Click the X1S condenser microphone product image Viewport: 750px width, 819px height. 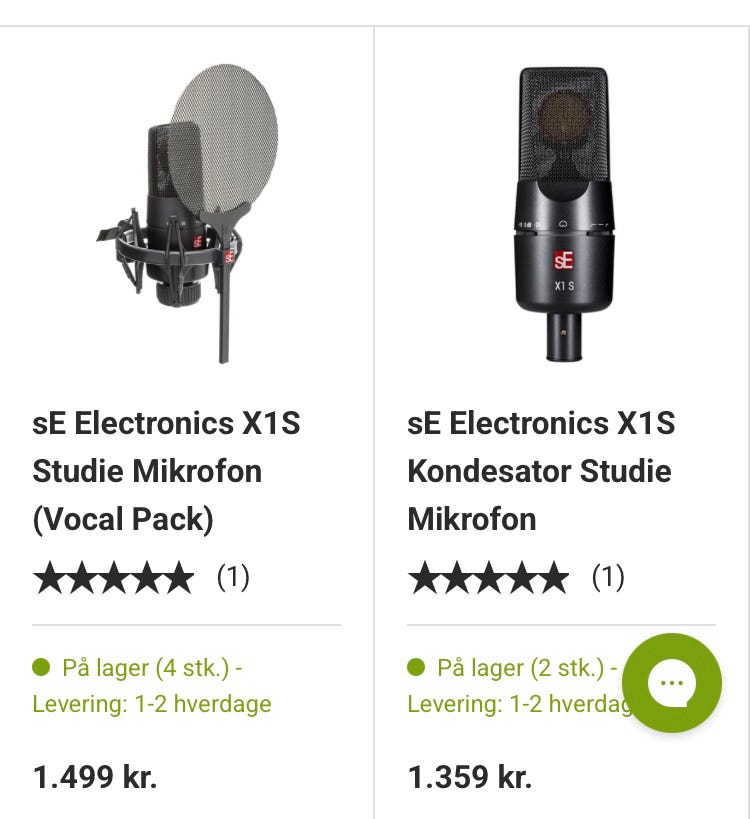(562, 212)
